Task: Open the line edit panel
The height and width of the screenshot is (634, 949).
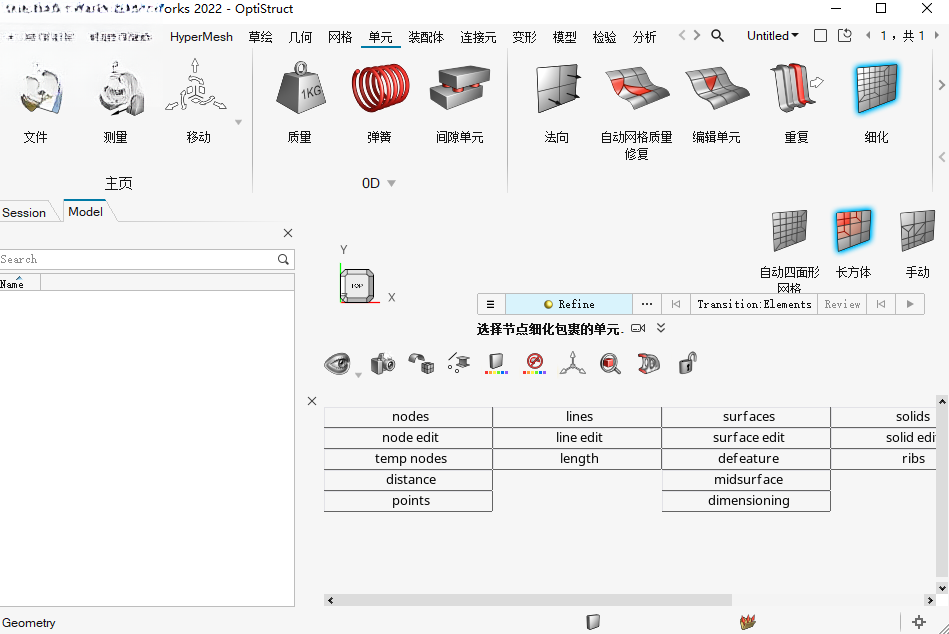Action: (x=577, y=437)
